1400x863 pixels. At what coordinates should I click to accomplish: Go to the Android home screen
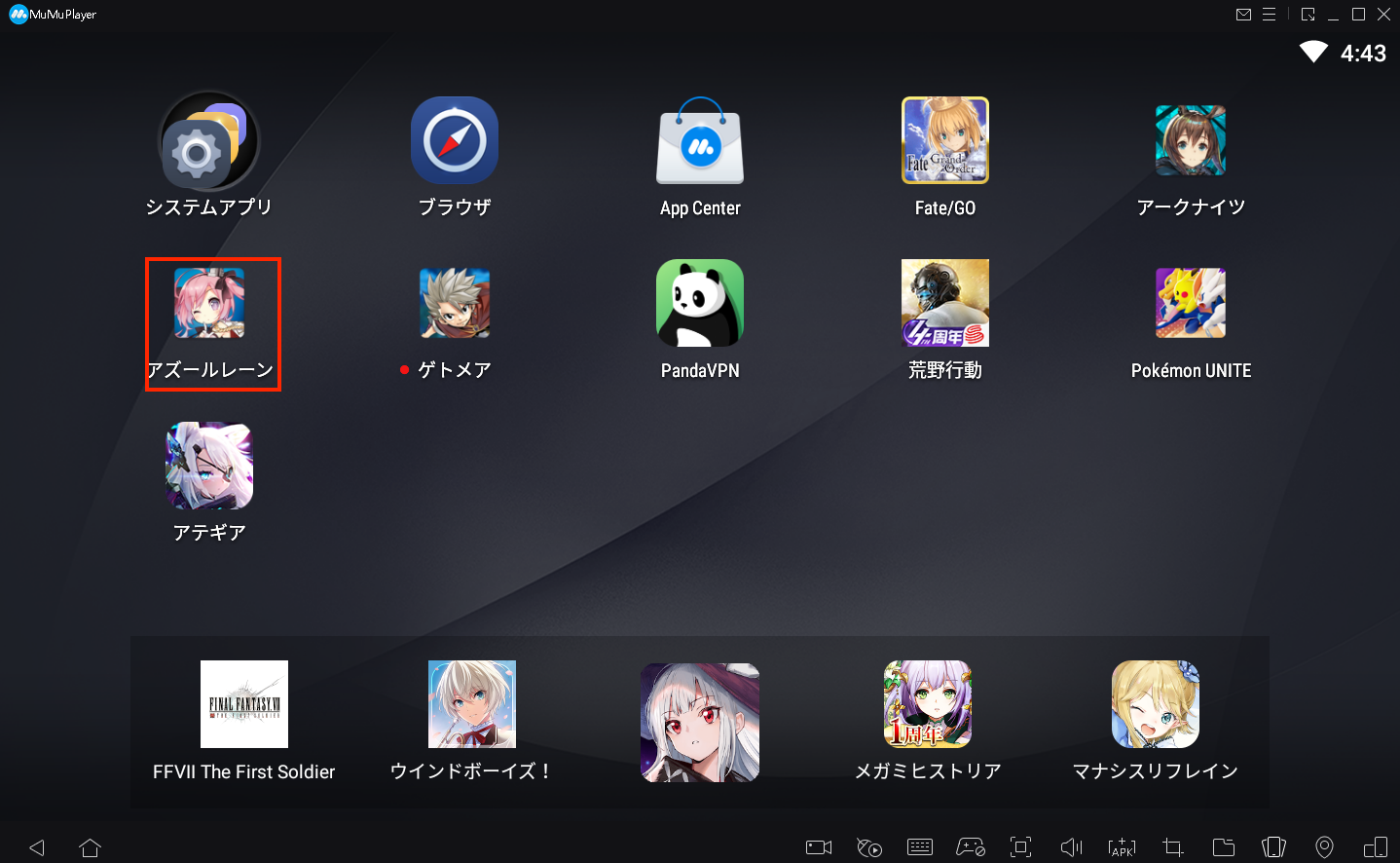[91, 847]
